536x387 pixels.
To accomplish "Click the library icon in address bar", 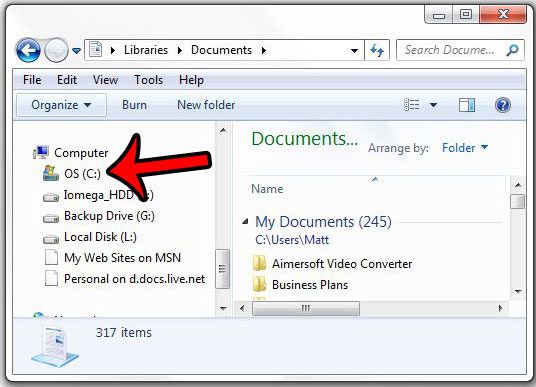I will coord(96,50).
